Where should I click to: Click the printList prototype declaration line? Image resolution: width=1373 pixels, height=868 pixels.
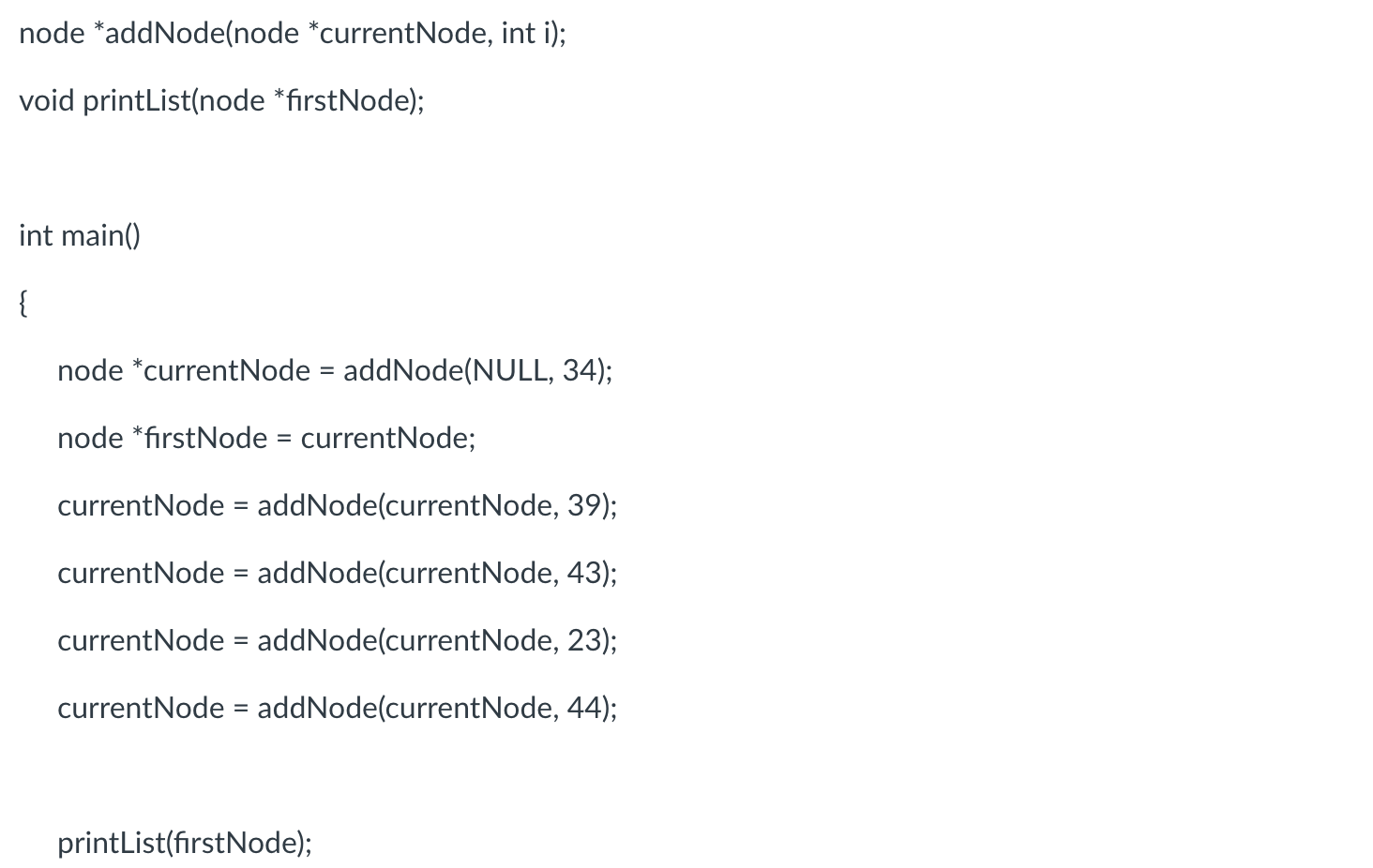click(221, 101)
